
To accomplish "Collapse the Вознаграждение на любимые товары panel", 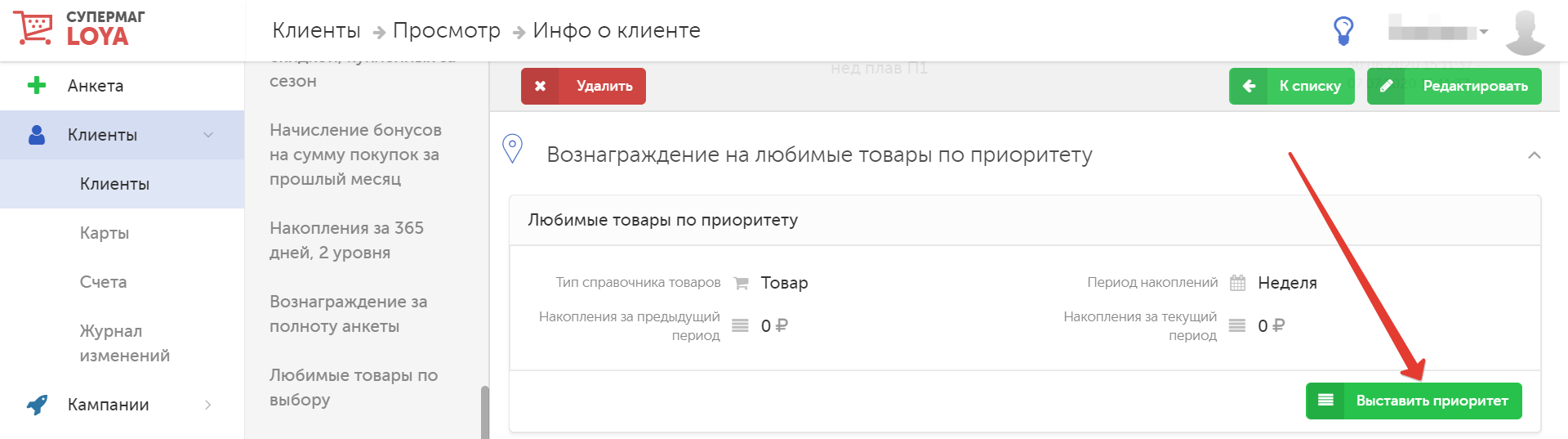I will (1534, 155).
